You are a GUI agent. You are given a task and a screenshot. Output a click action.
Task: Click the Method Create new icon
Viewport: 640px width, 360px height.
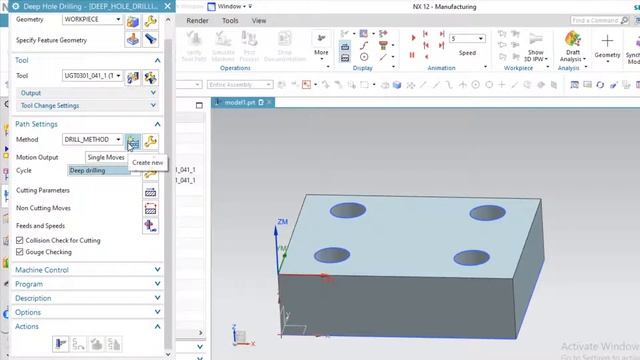[x=132, y=141]
